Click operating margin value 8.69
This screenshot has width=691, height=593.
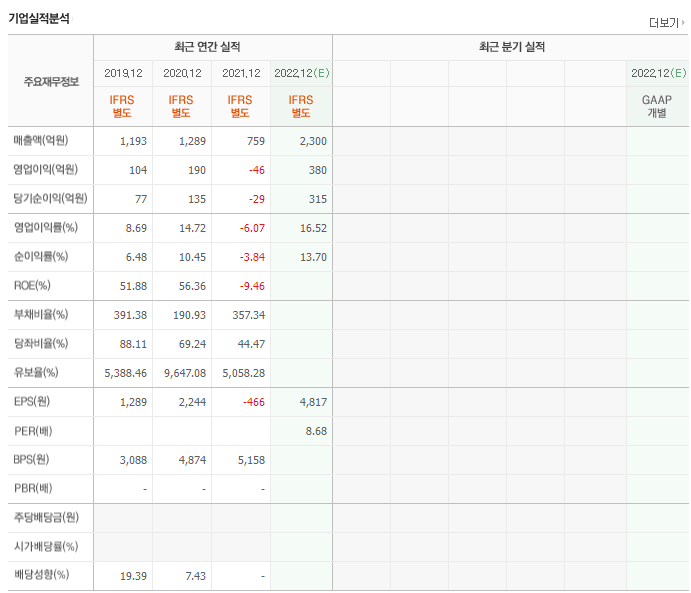point(136,228)
